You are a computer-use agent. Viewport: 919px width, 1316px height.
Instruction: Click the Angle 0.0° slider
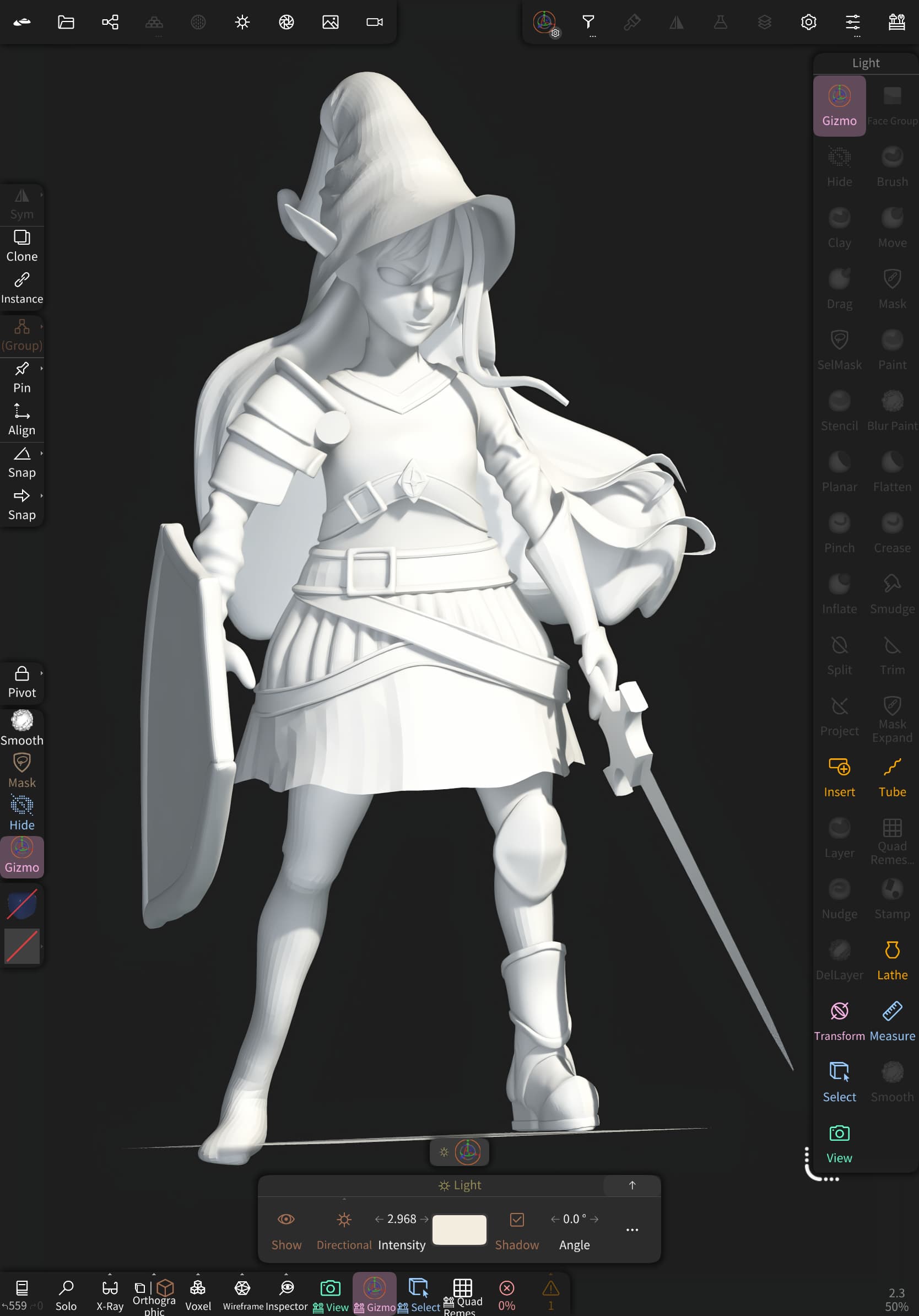click(574, 1218)
